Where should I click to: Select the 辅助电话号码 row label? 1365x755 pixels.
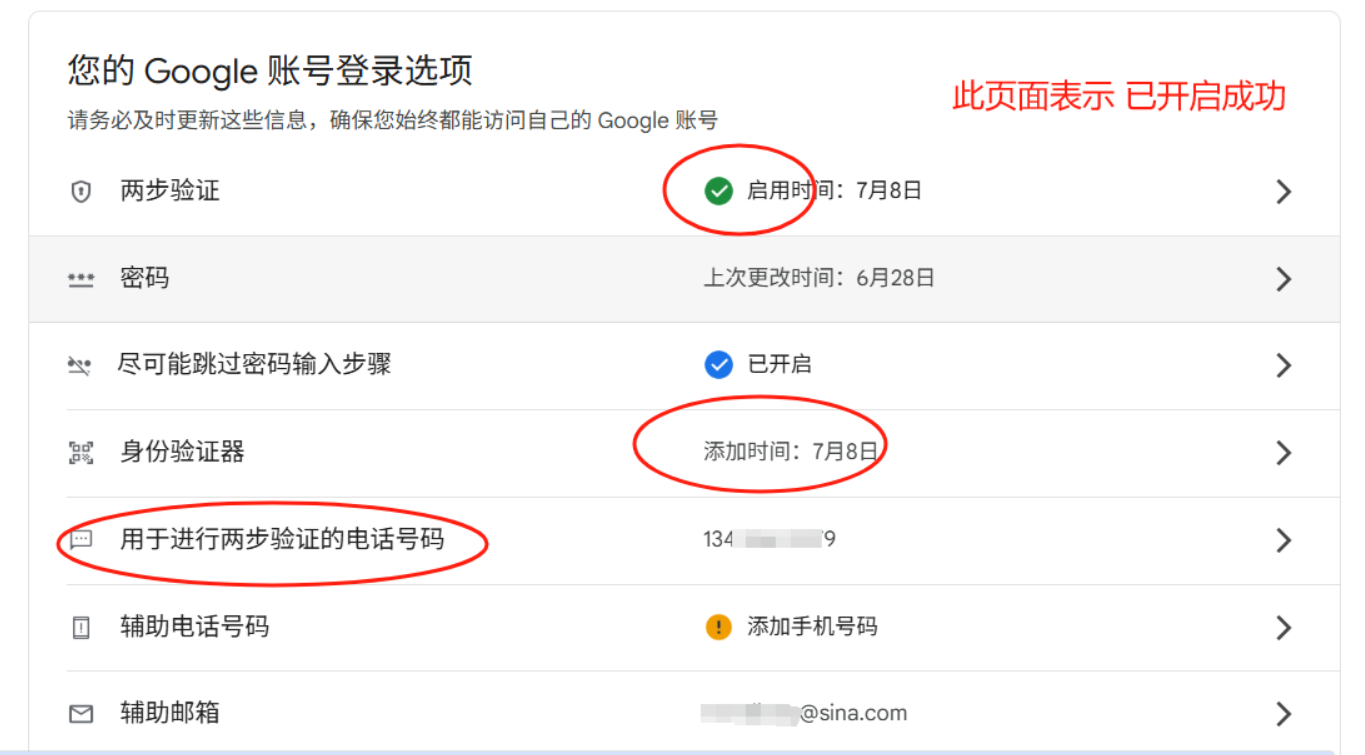[x=194, y=627]
